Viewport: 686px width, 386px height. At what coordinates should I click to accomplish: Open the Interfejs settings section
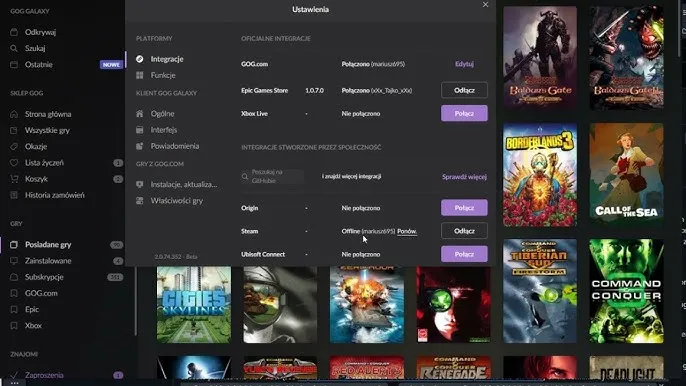tap(164, 130)
